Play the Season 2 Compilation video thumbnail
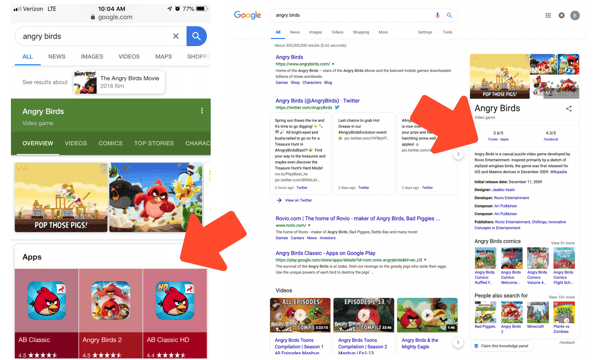The width and height of the screenshot is (600, 360). click(364, 315)
